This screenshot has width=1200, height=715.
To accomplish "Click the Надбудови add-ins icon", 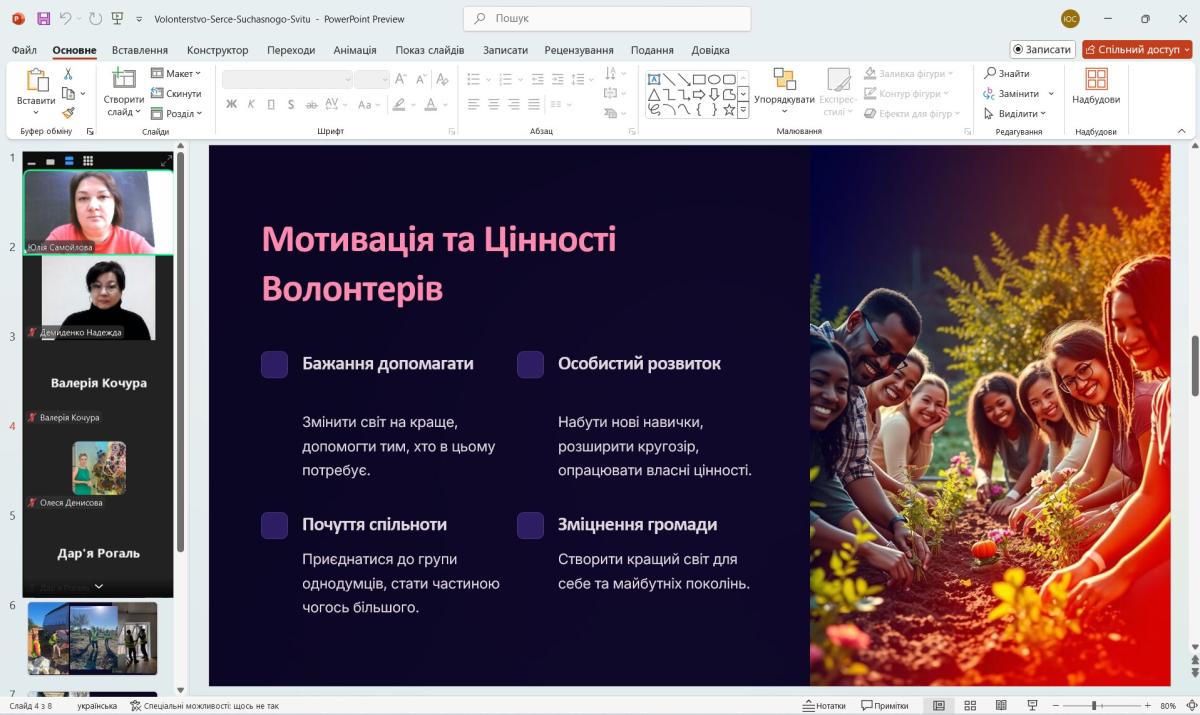I will [x=1096, y=80].
